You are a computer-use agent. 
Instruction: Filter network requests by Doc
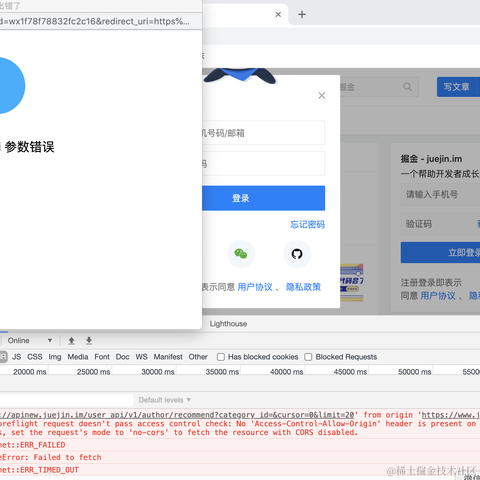point(122,357)
